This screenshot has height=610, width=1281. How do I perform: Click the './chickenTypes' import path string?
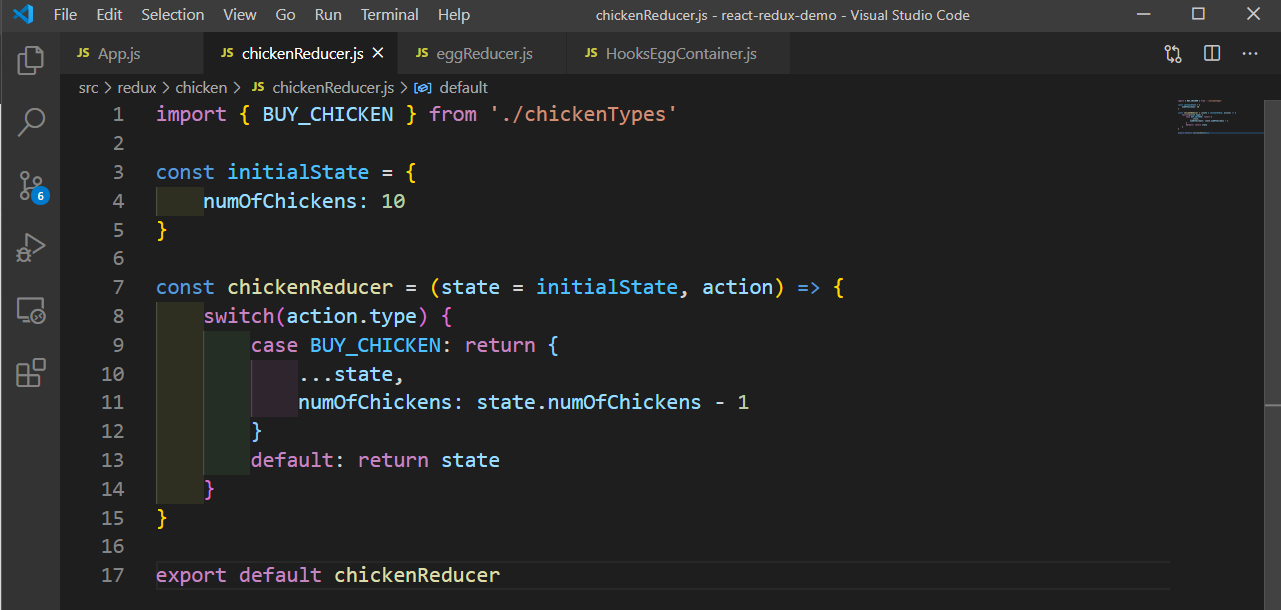[x=584, y=114]
